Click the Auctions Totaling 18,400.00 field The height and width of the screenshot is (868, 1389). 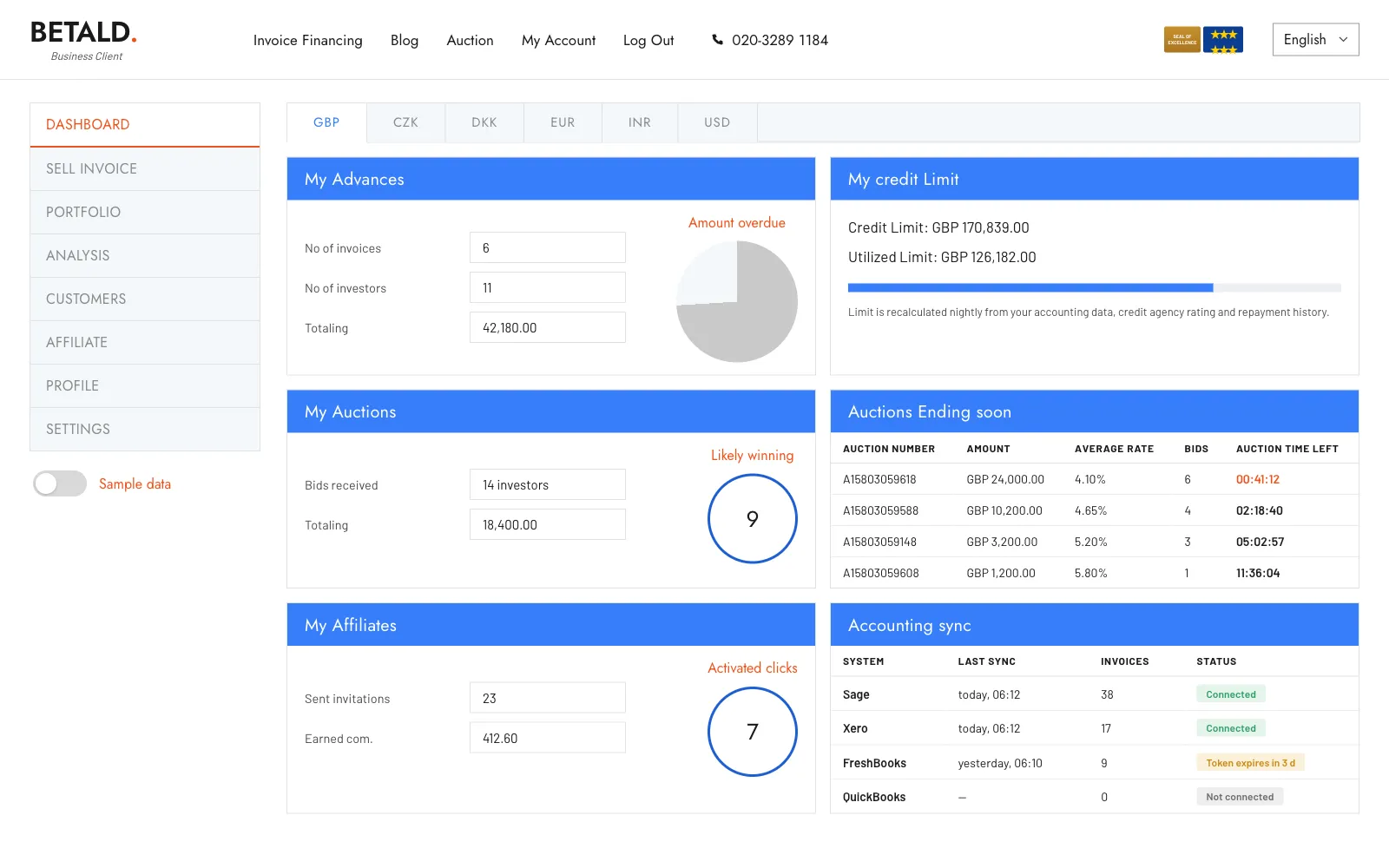pos(548,524)
